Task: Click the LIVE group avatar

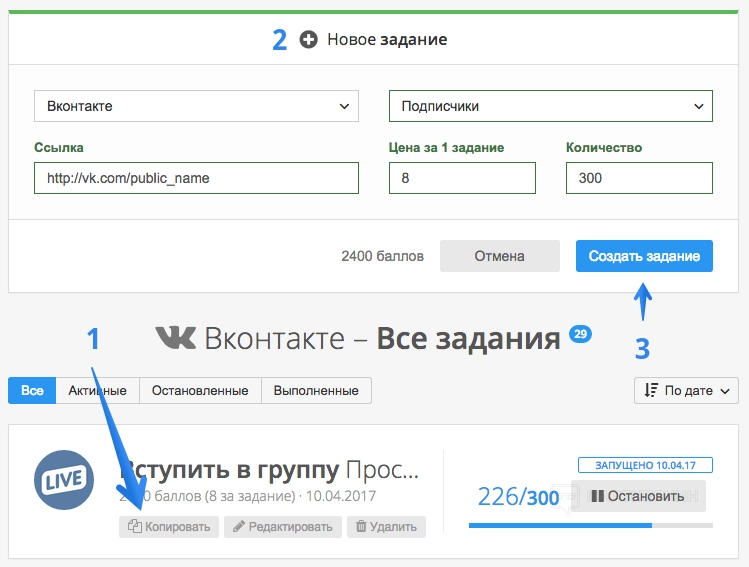Action: point(64,480)
